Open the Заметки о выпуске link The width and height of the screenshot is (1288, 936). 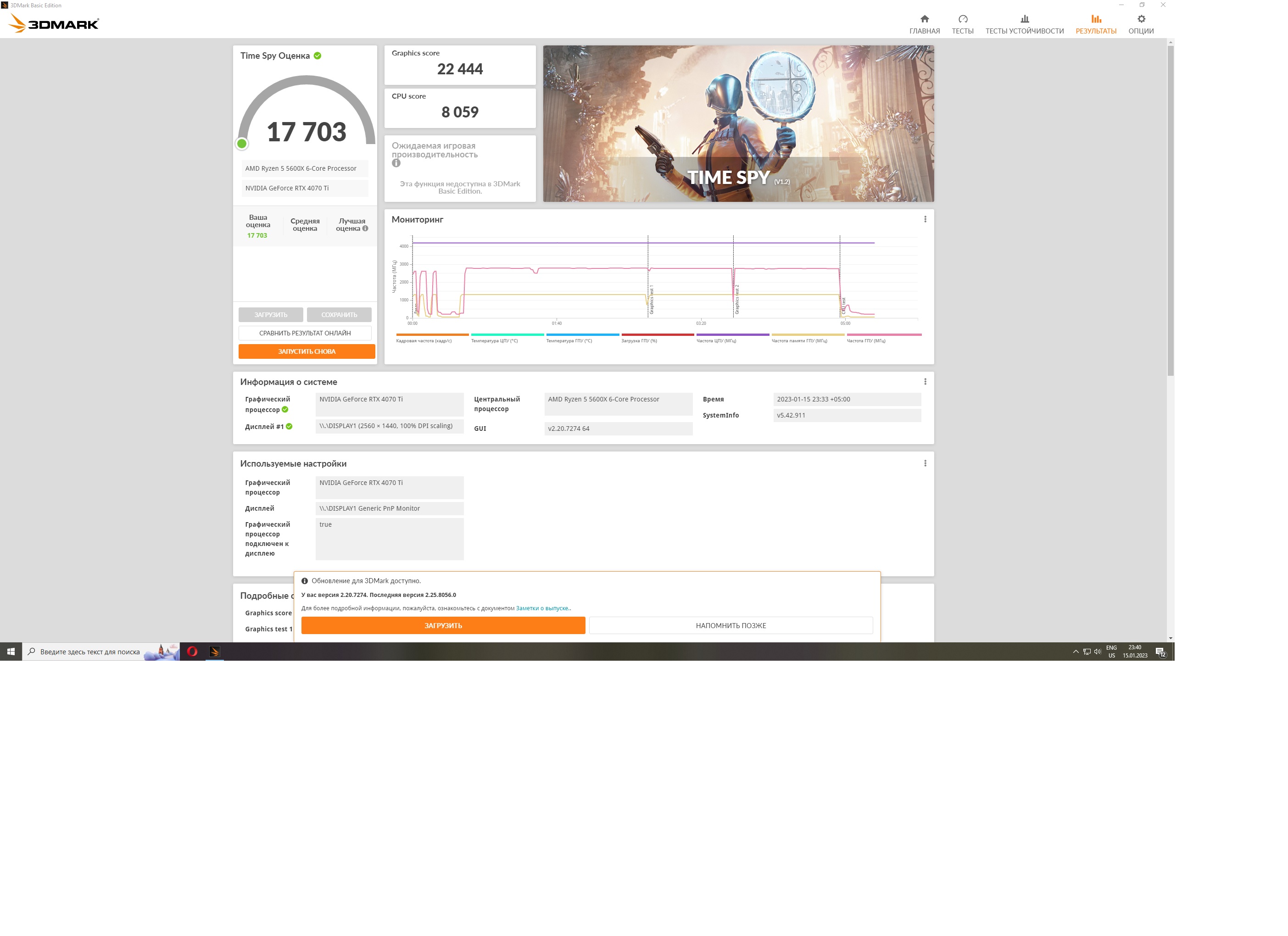pos(542,608)
